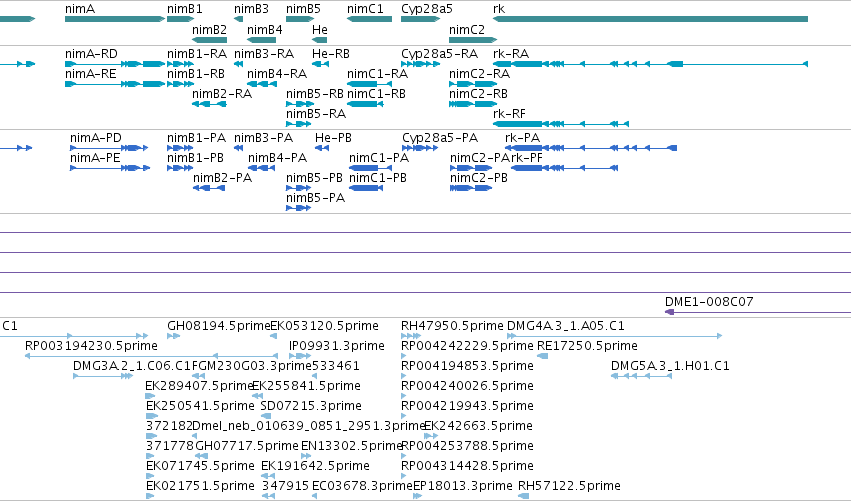Screen dimensions: 851x501
Task: Click the DMG3A2_1.C06.C1 label
Action: click(x=132, y=366)
